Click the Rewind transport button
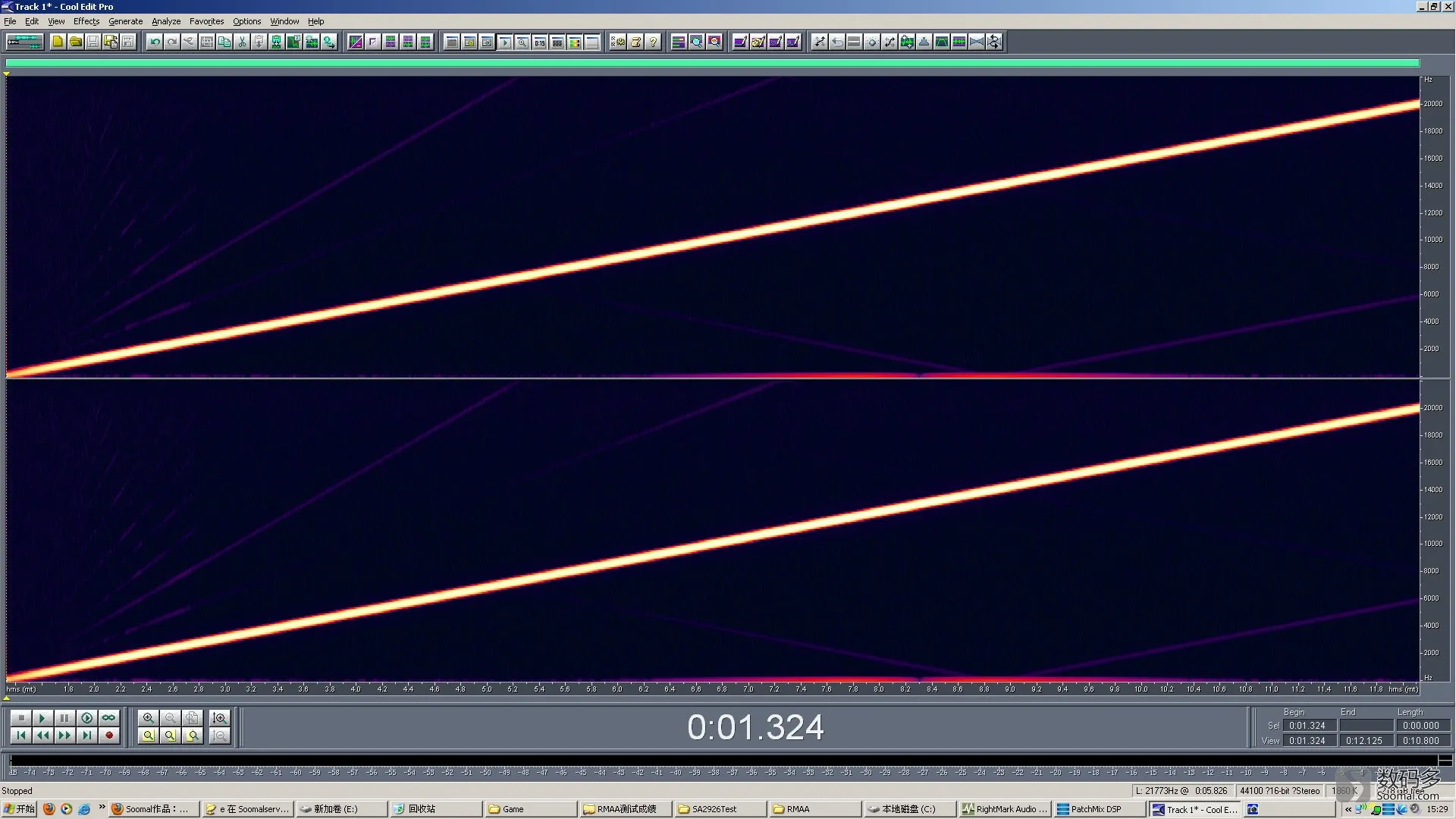This screenshot has height=819, width=1456. pyautogui.click(x=42, y=735)
